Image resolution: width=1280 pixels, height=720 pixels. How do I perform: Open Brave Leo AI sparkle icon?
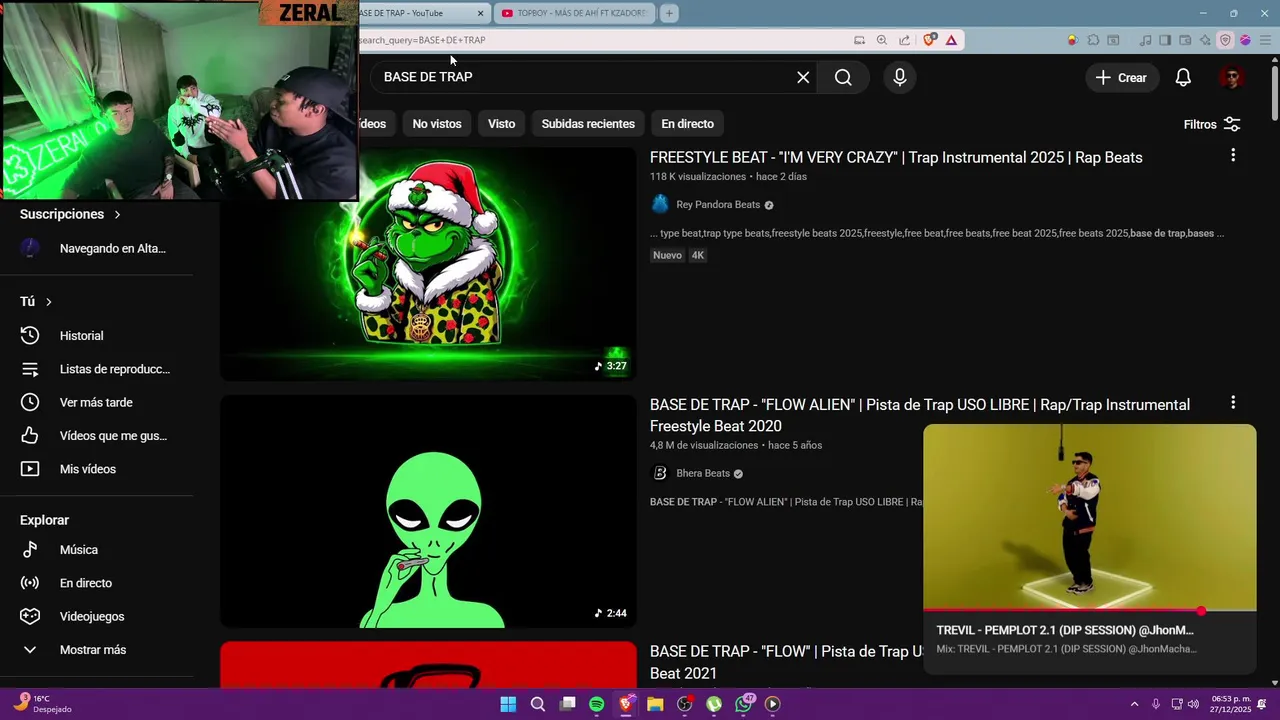[1205, 40]
